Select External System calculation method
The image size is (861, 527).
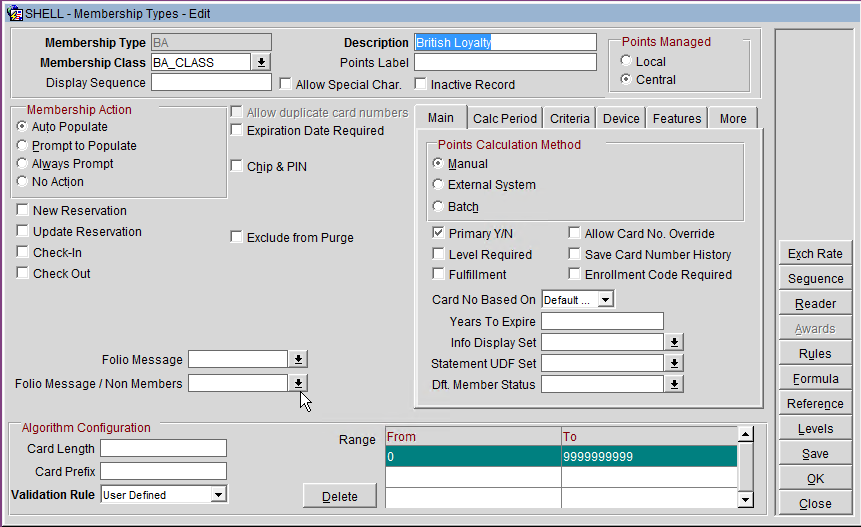tap(439, 185)
